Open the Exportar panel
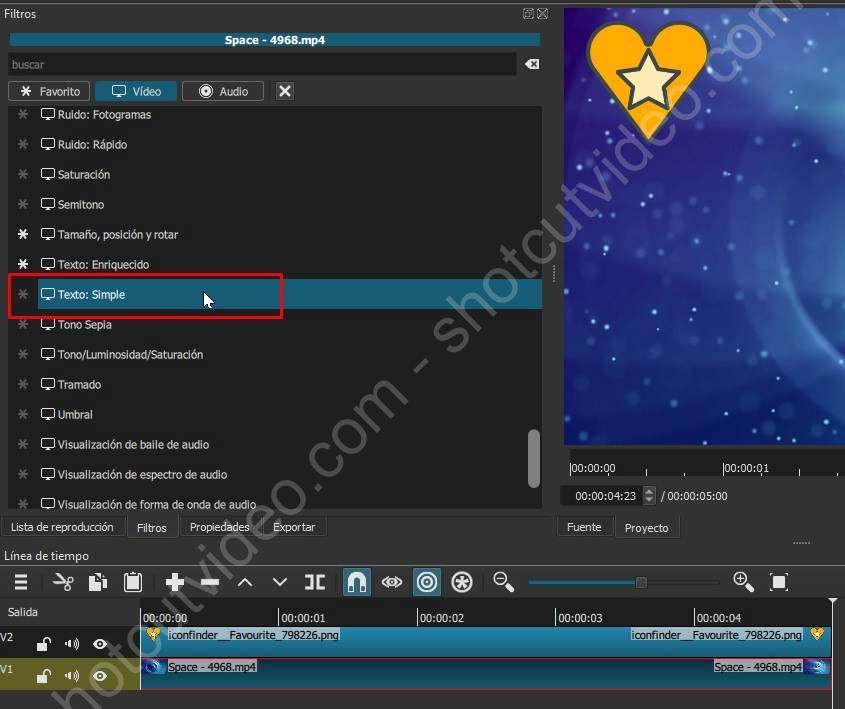 (x=293, y=526)
